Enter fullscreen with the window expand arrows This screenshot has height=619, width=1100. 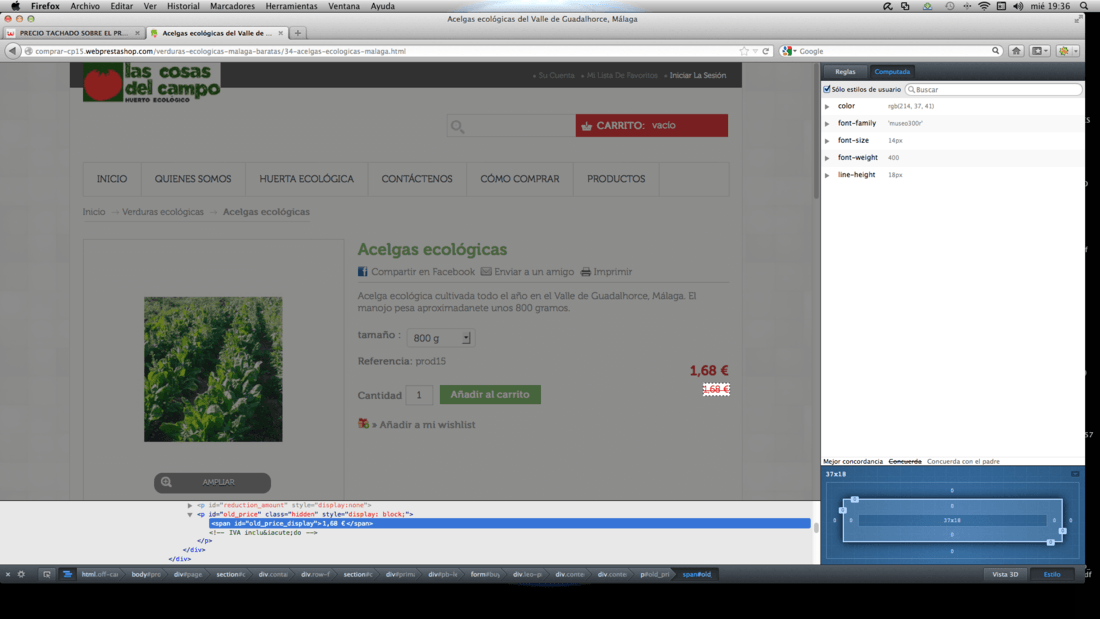click(1078, 19)
